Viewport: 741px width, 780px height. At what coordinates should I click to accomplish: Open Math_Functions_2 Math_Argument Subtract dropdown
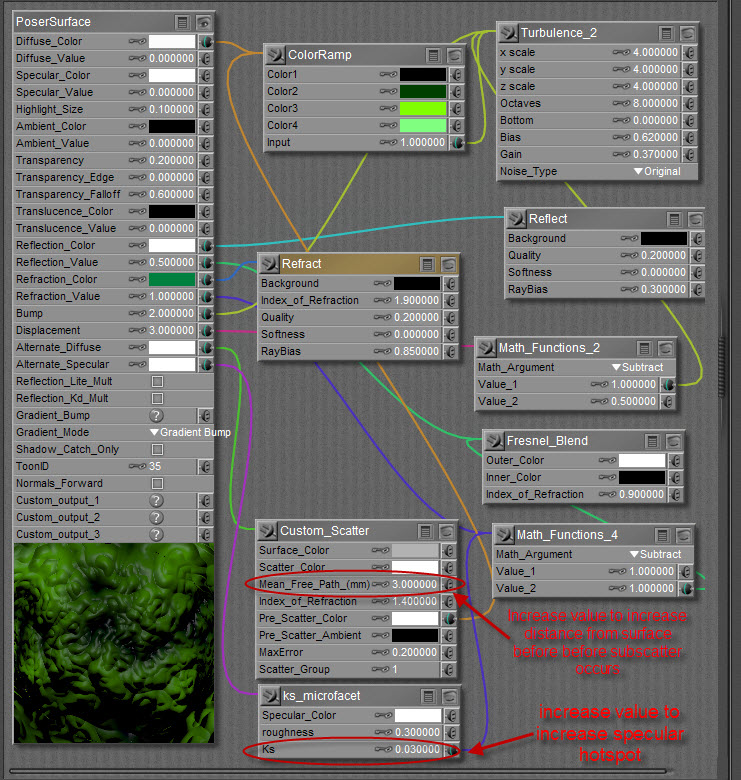click(638, 367)
